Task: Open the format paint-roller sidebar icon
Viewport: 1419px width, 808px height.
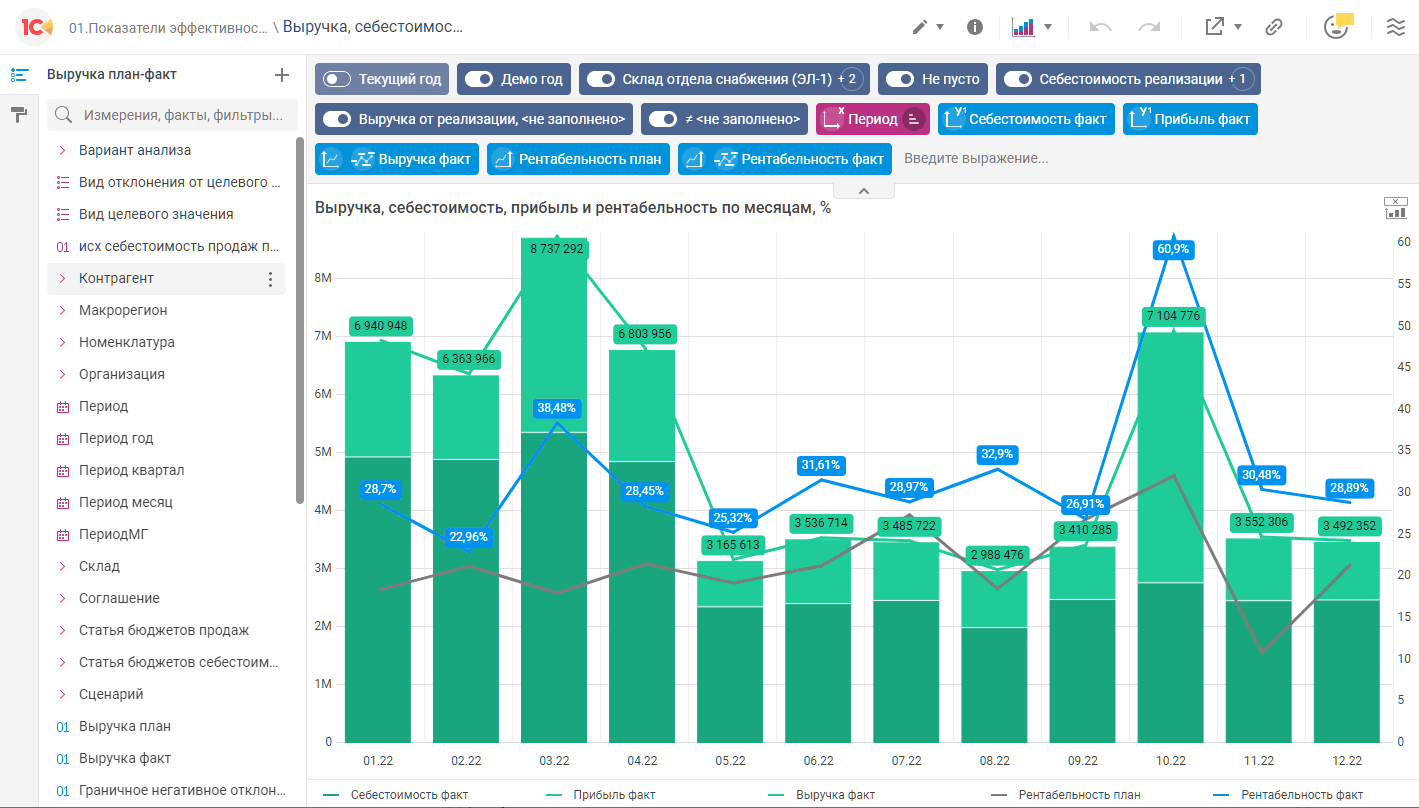Action: (x=18, y=114)
